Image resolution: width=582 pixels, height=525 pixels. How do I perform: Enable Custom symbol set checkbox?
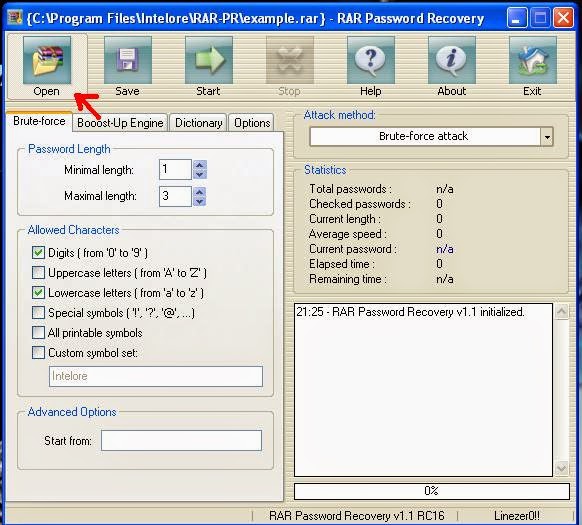pos(38,352)
